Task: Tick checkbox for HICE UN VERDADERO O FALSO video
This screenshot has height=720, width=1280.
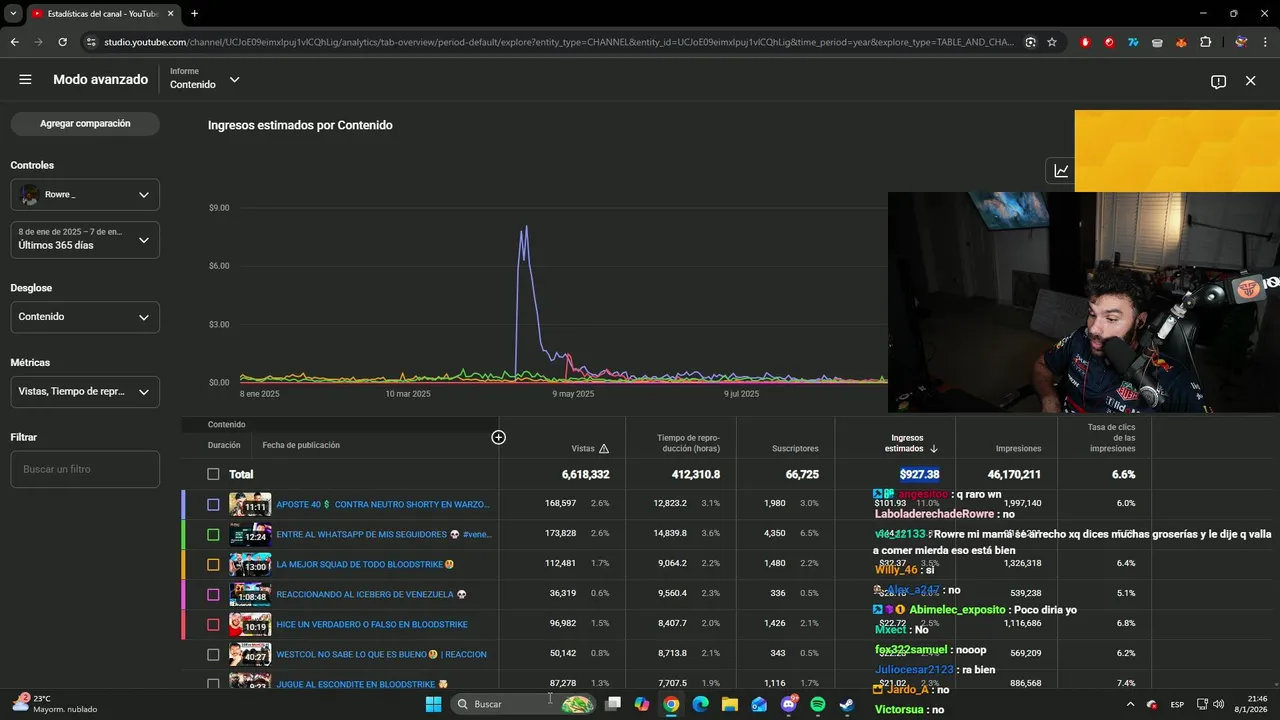Action: point(213,624)
